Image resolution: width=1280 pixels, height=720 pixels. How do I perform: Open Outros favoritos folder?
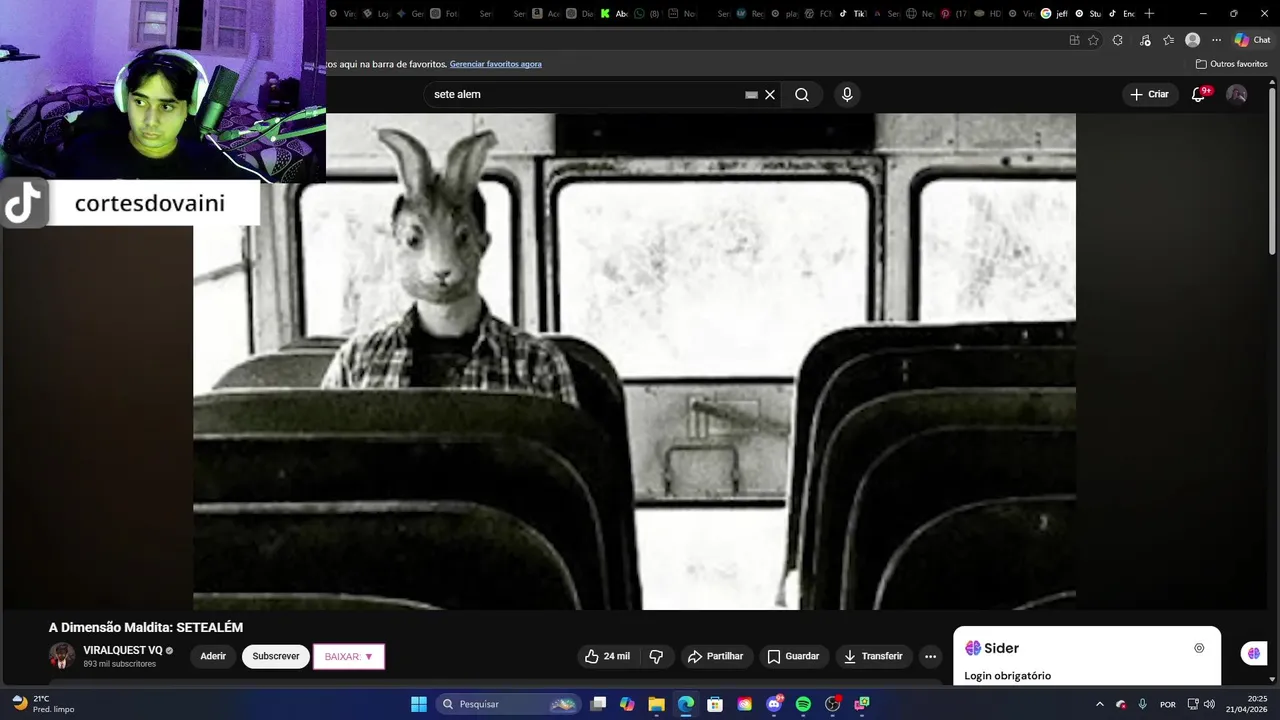coord(1231,64)
